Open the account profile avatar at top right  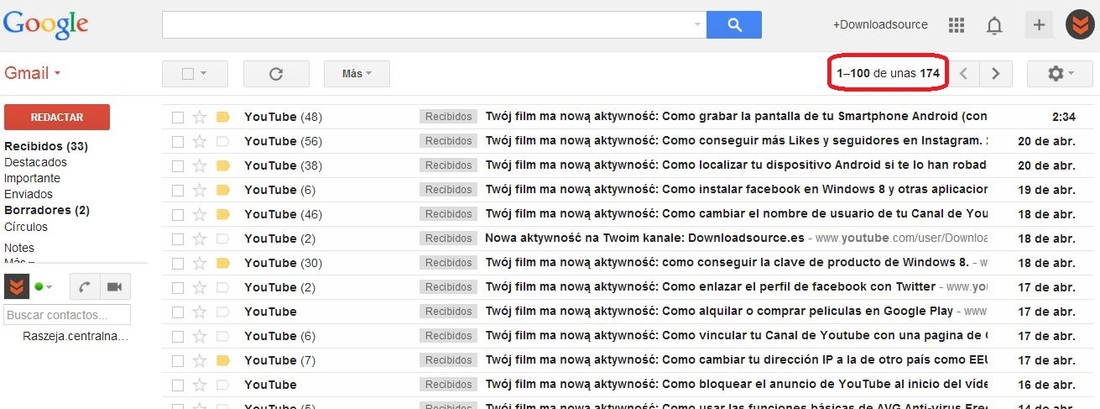(x=1080, y=25)
